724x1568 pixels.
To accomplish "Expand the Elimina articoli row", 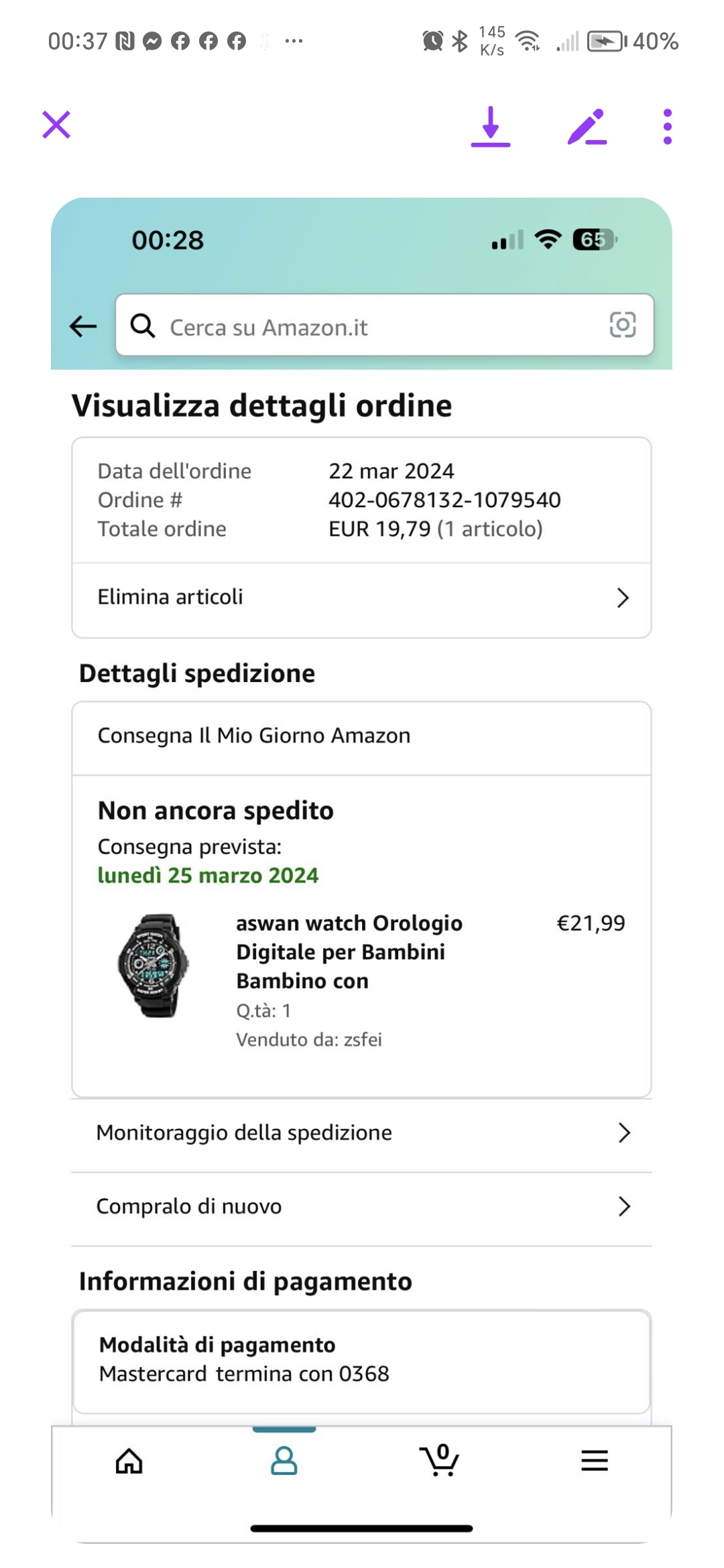I will click(361, 598).
